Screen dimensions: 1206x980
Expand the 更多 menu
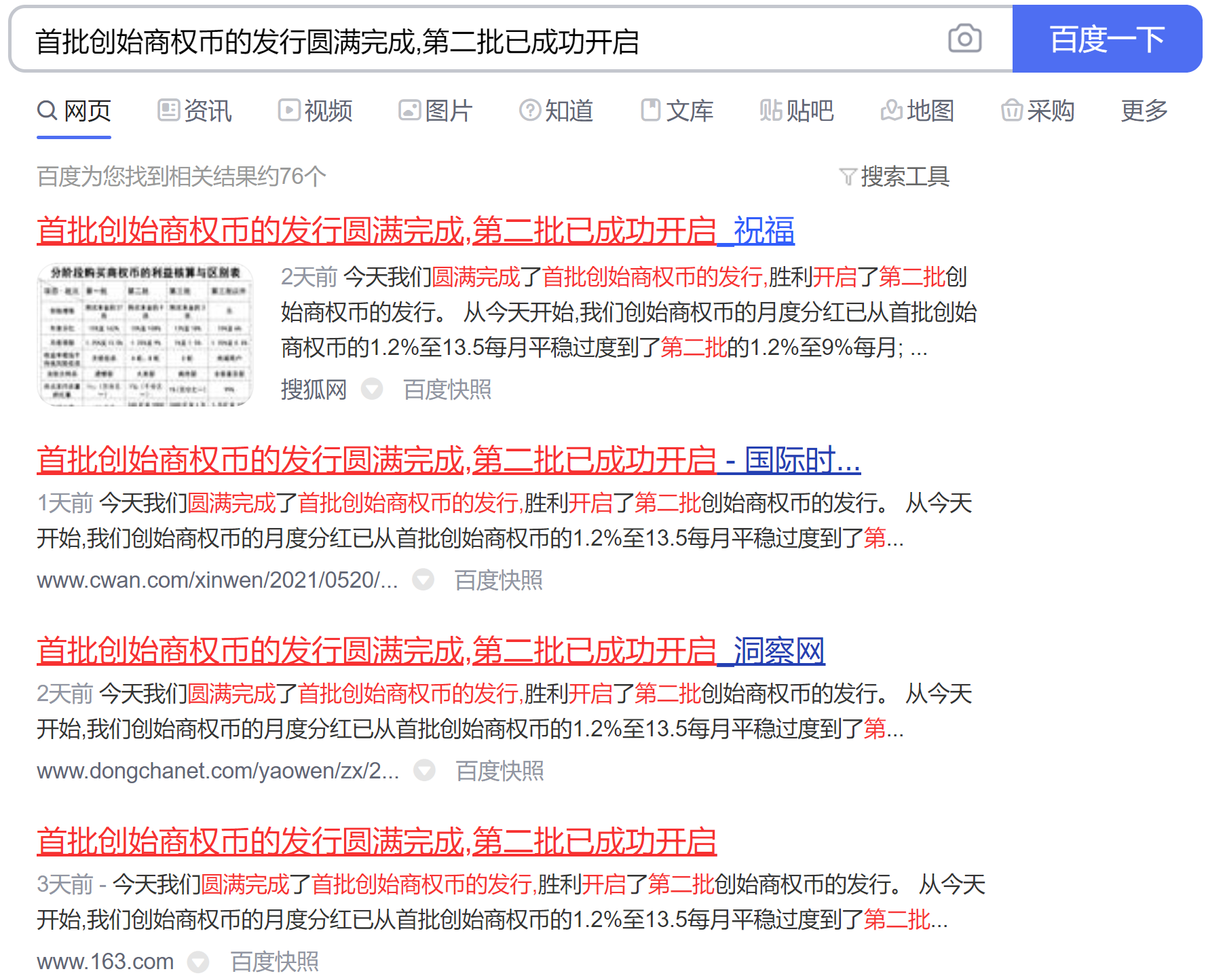pos(1144,111)
